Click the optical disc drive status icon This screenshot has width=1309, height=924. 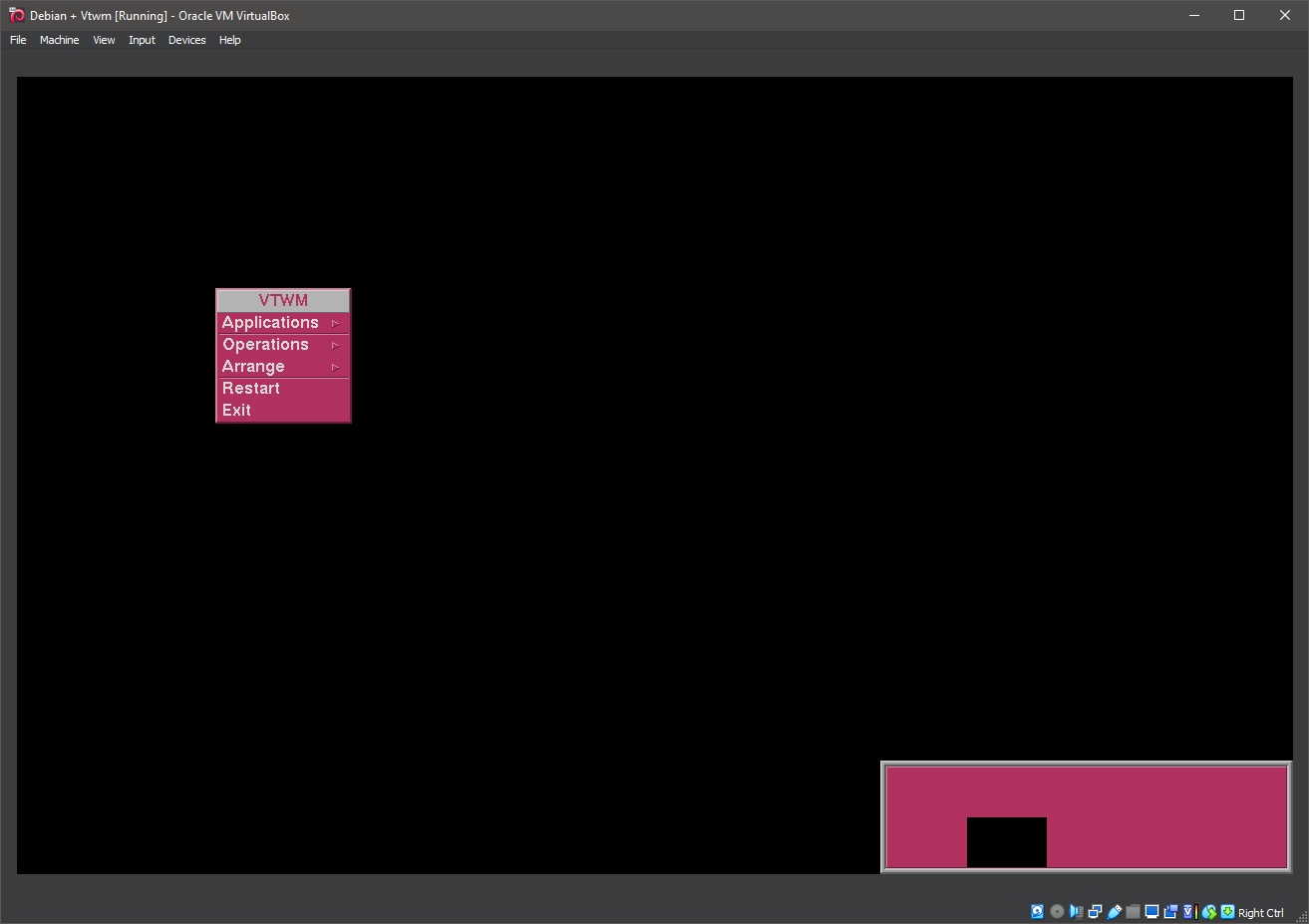pos(1056,911)
